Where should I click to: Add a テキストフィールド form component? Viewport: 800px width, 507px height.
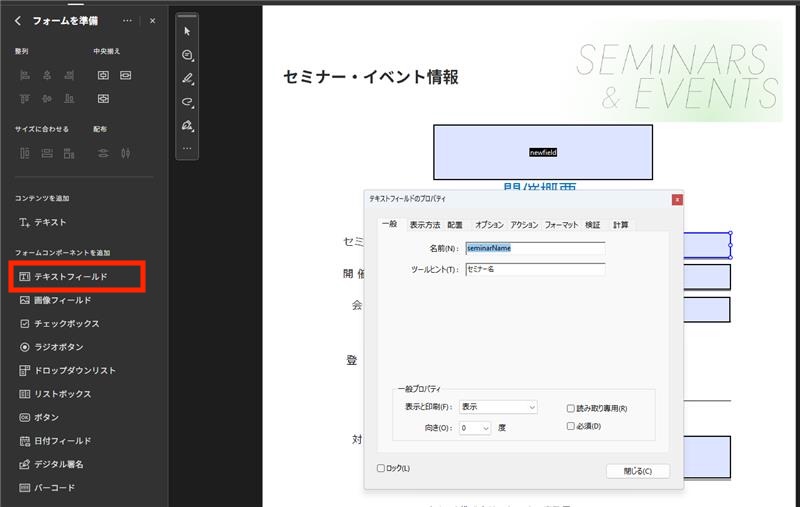click(70, 276)
